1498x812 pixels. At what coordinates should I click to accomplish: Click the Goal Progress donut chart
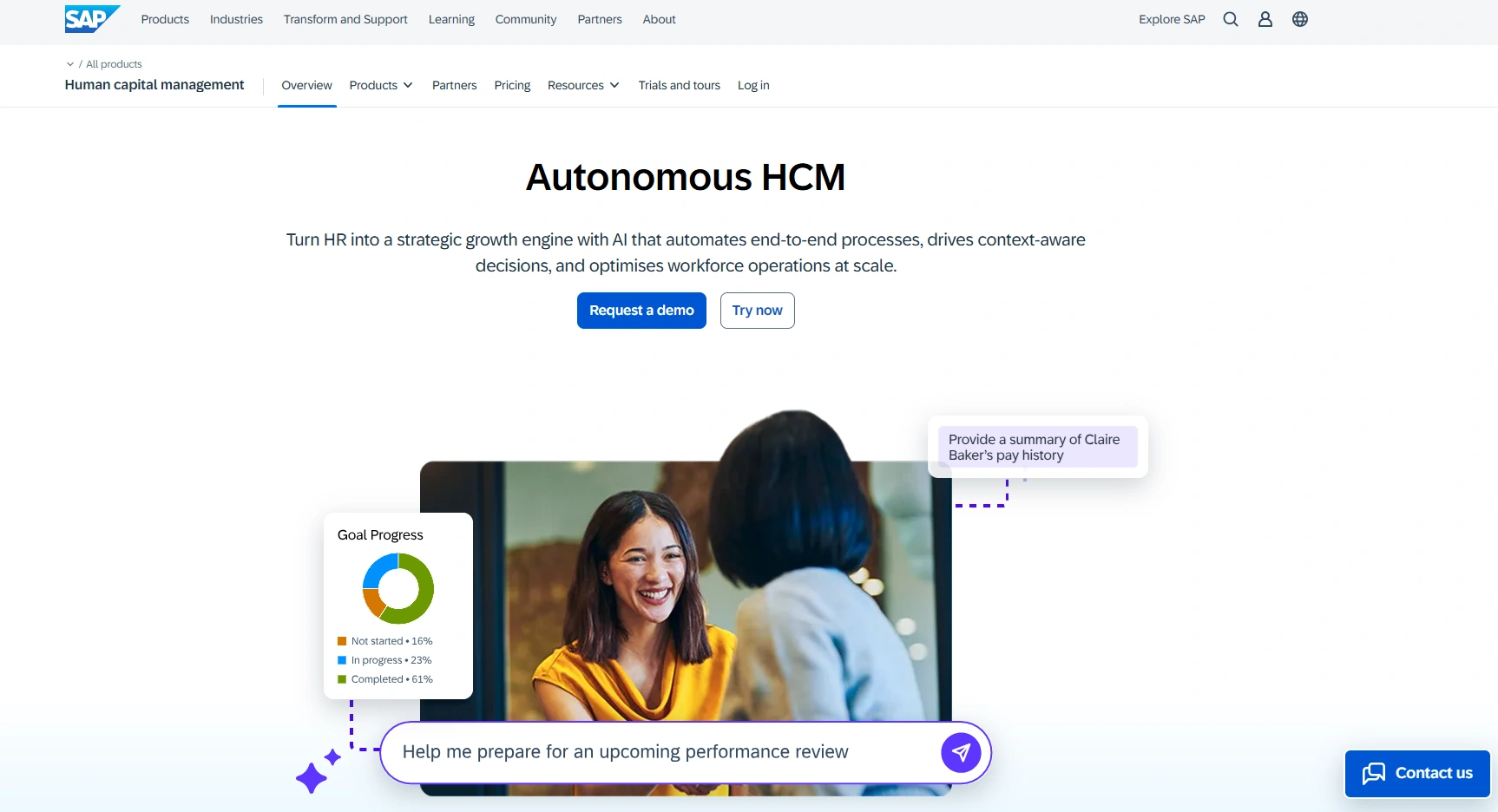point(397,588)
